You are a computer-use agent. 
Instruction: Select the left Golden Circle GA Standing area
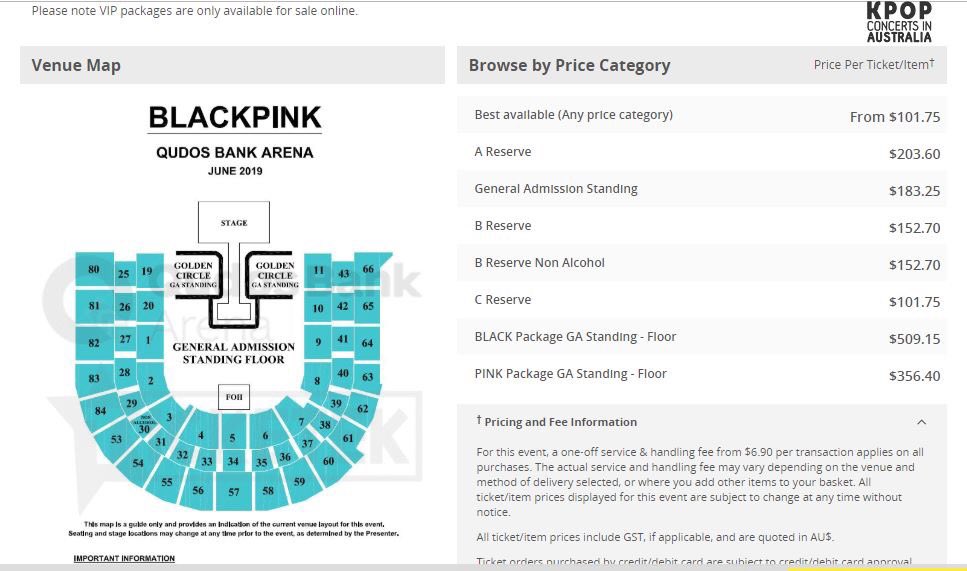point(192,275)
